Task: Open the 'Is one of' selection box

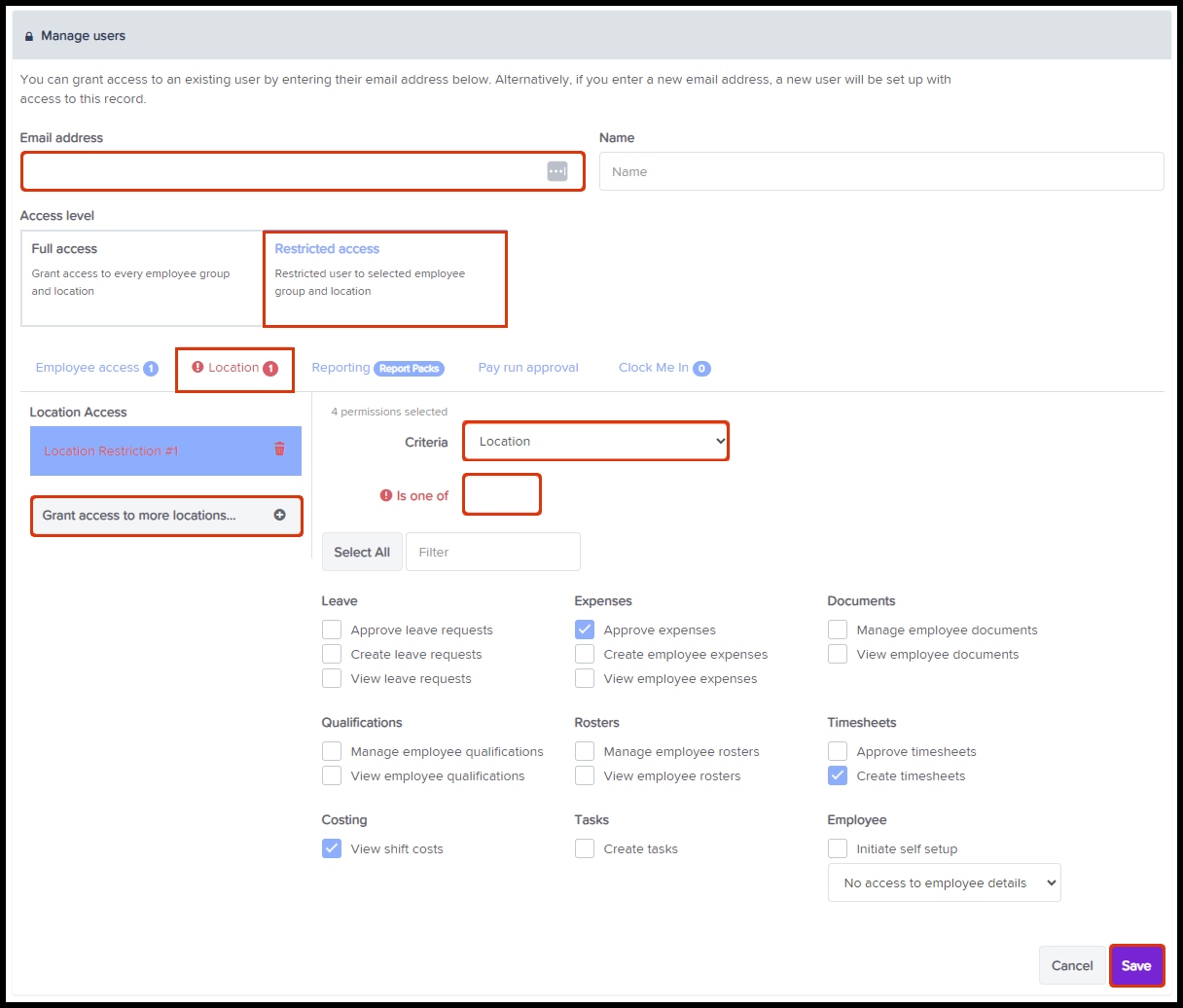Action: [x=501, y=494]
